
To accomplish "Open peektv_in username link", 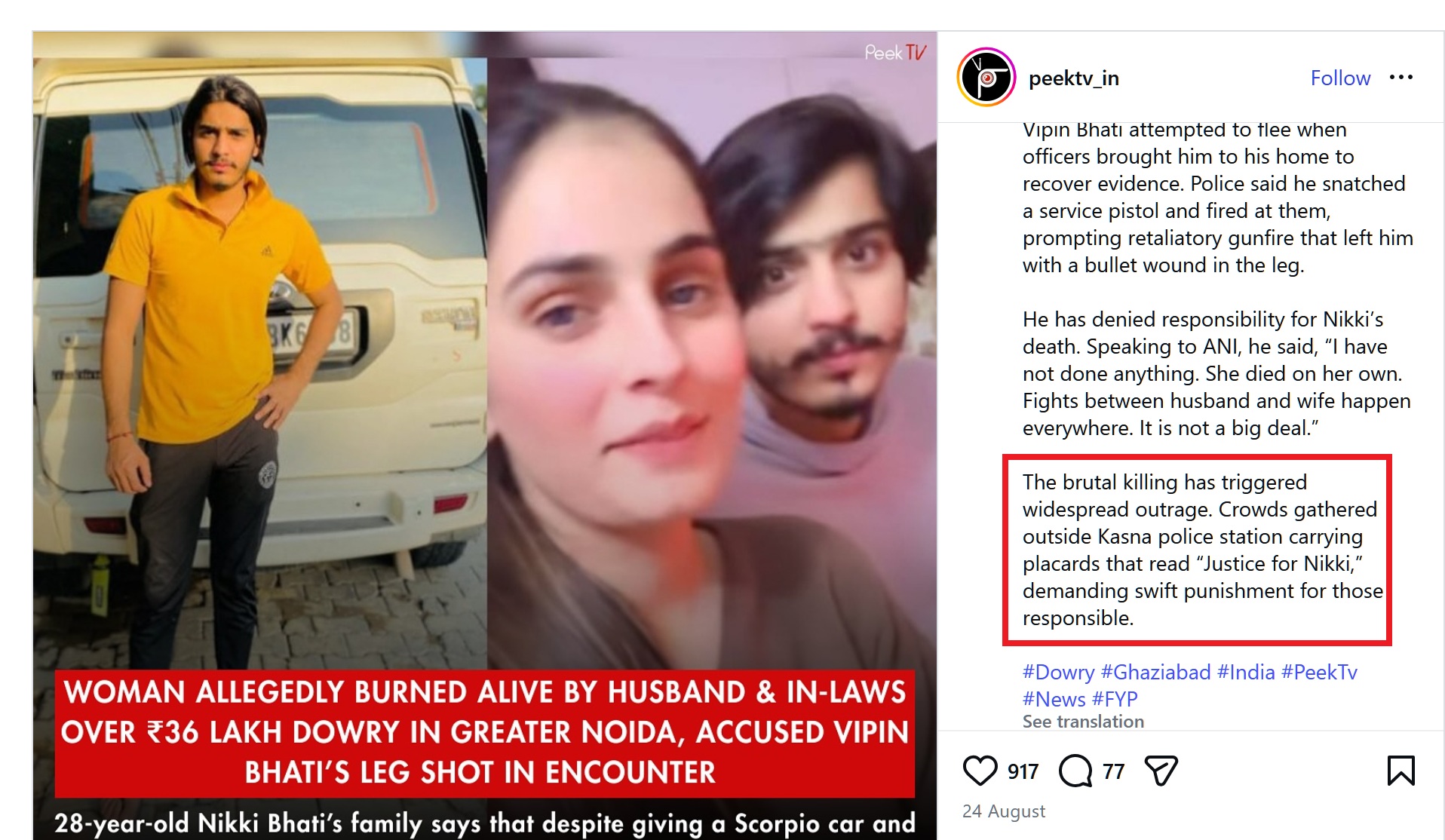I will [x=1073, y=78].
